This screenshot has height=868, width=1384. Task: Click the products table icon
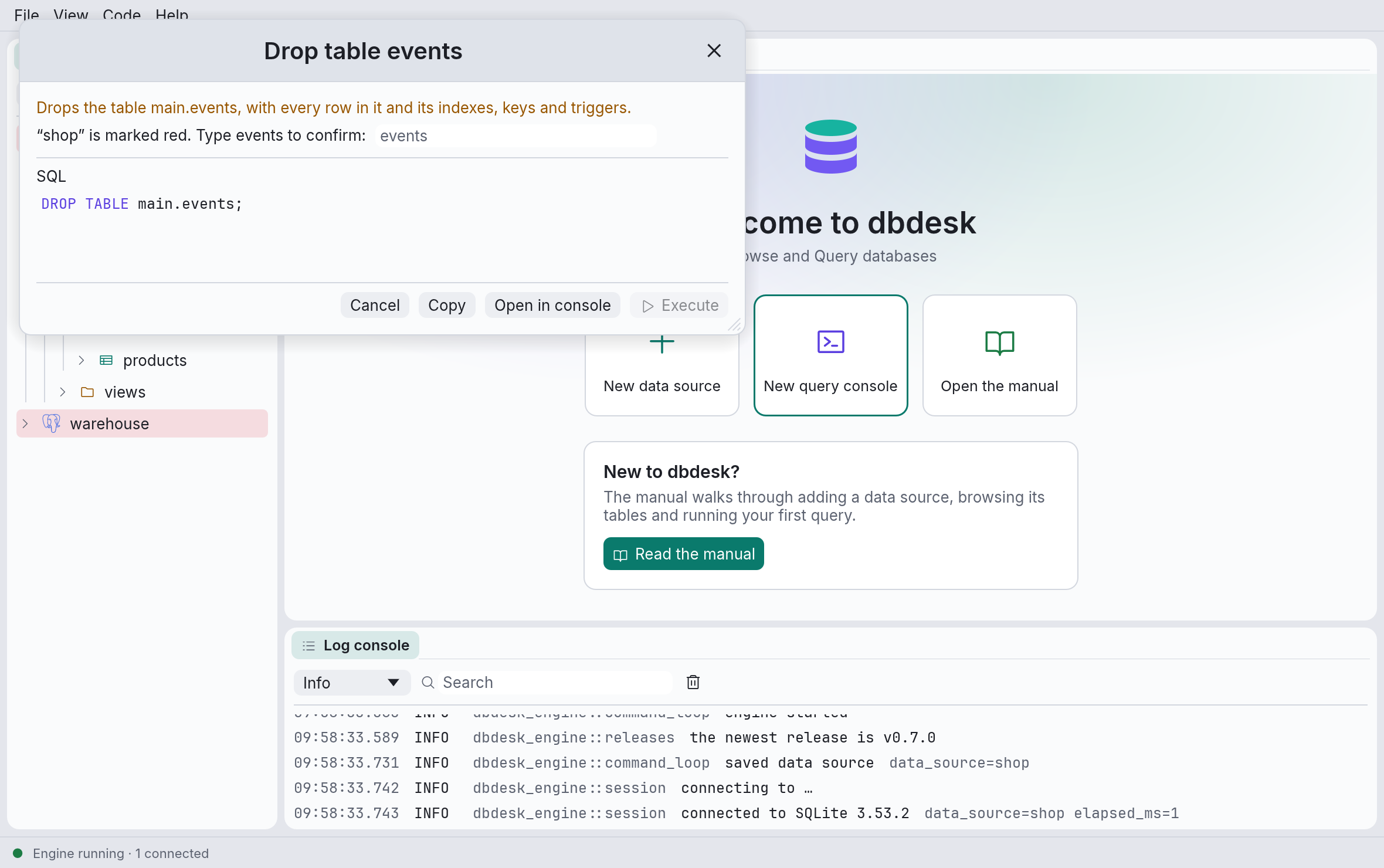coord(106,360)
